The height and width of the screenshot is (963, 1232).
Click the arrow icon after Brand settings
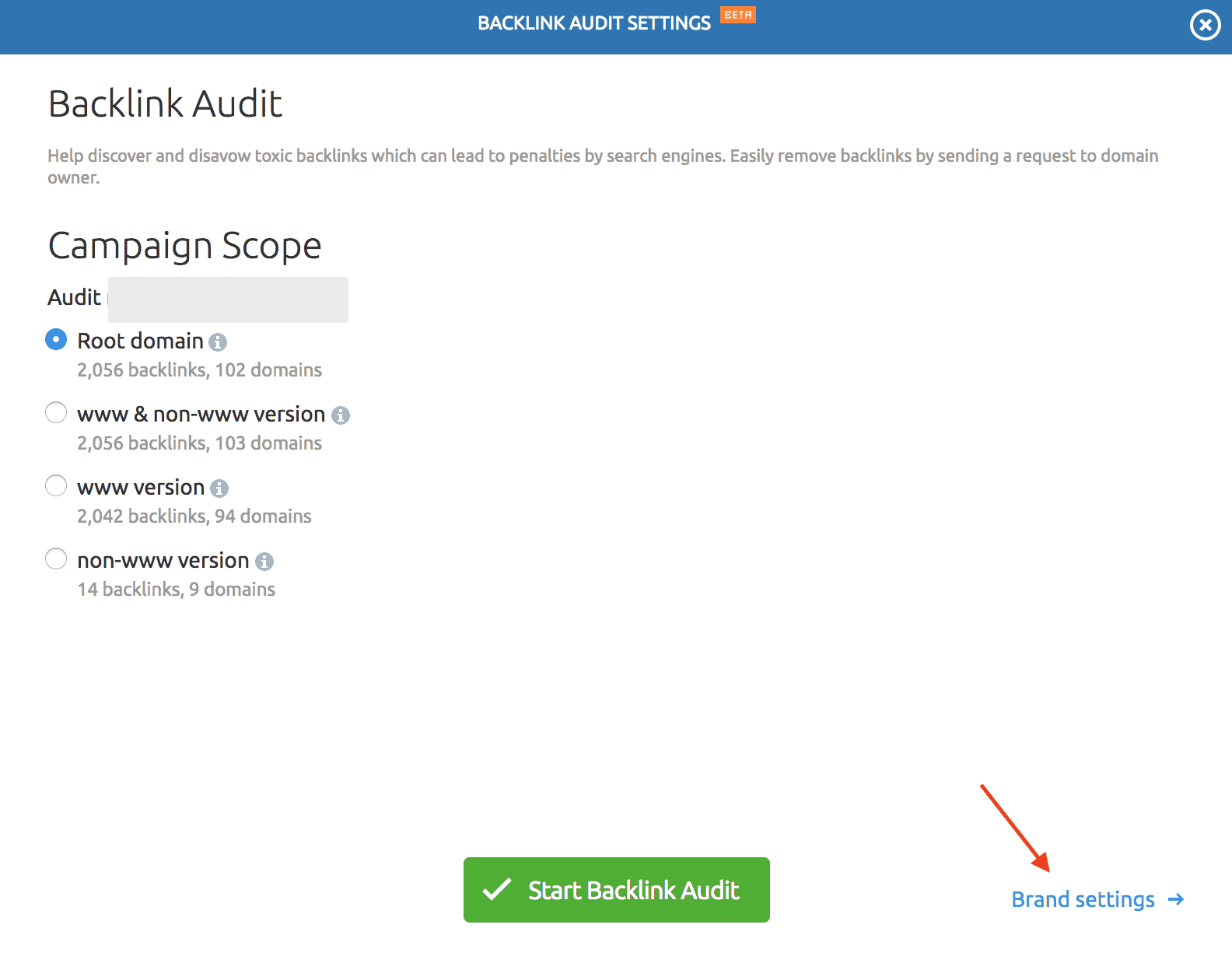(1176, 900)
